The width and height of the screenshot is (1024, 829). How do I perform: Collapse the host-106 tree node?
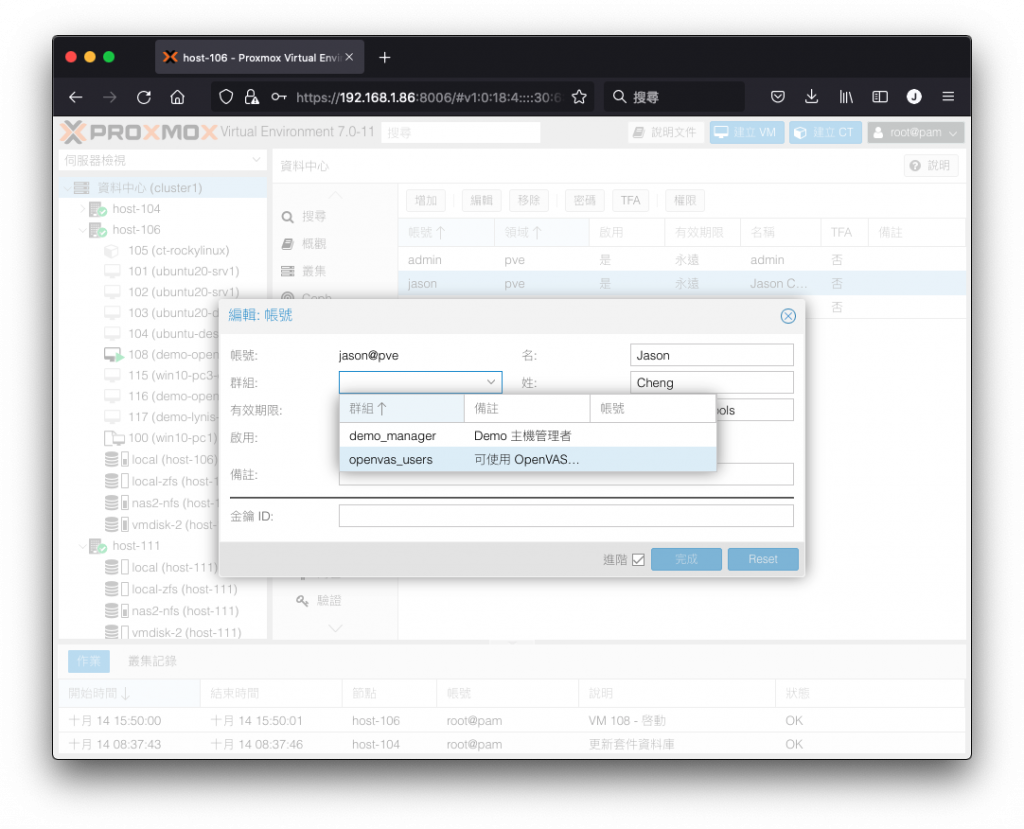[82, 230]
